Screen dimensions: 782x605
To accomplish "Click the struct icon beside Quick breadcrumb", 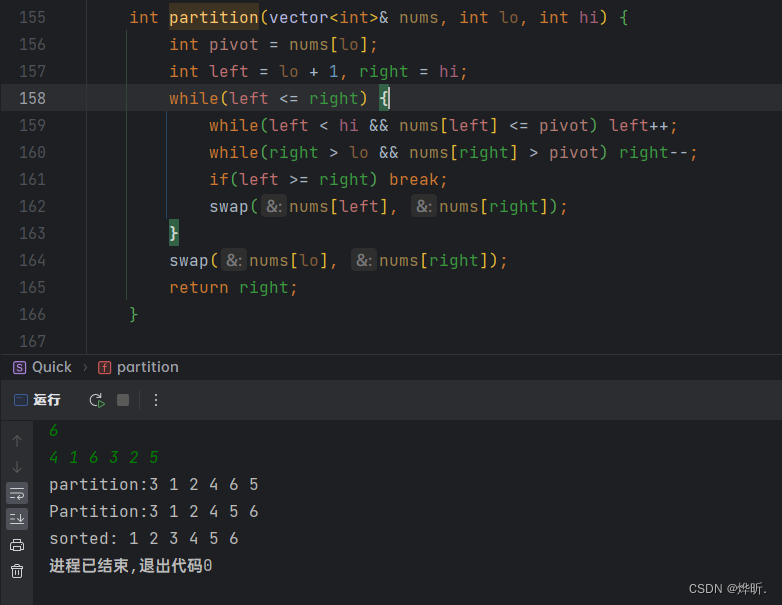I will point(19,368).
